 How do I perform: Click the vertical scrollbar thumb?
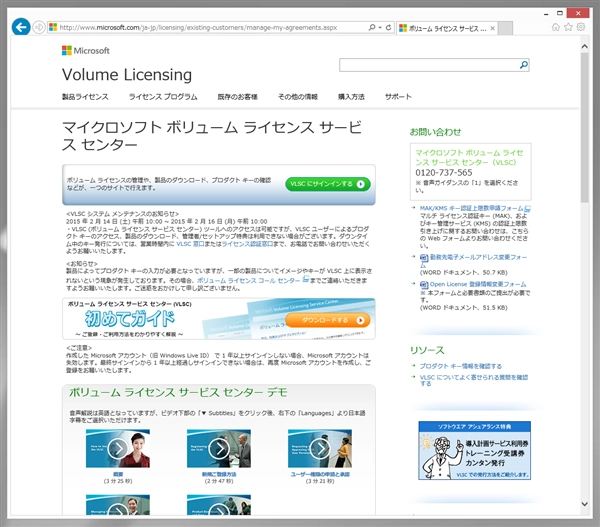584,127
